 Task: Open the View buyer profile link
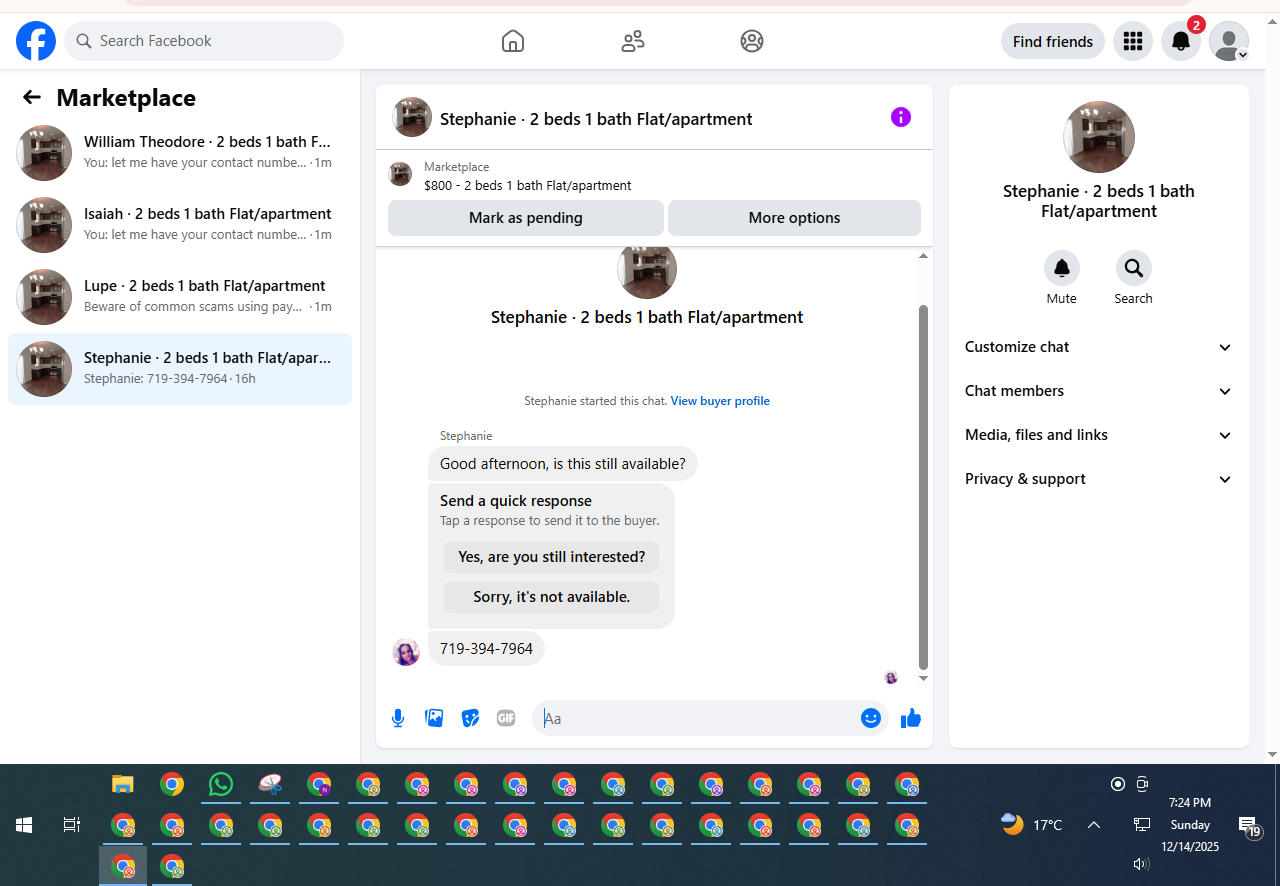pyautogui.click(x=720, y=401)
